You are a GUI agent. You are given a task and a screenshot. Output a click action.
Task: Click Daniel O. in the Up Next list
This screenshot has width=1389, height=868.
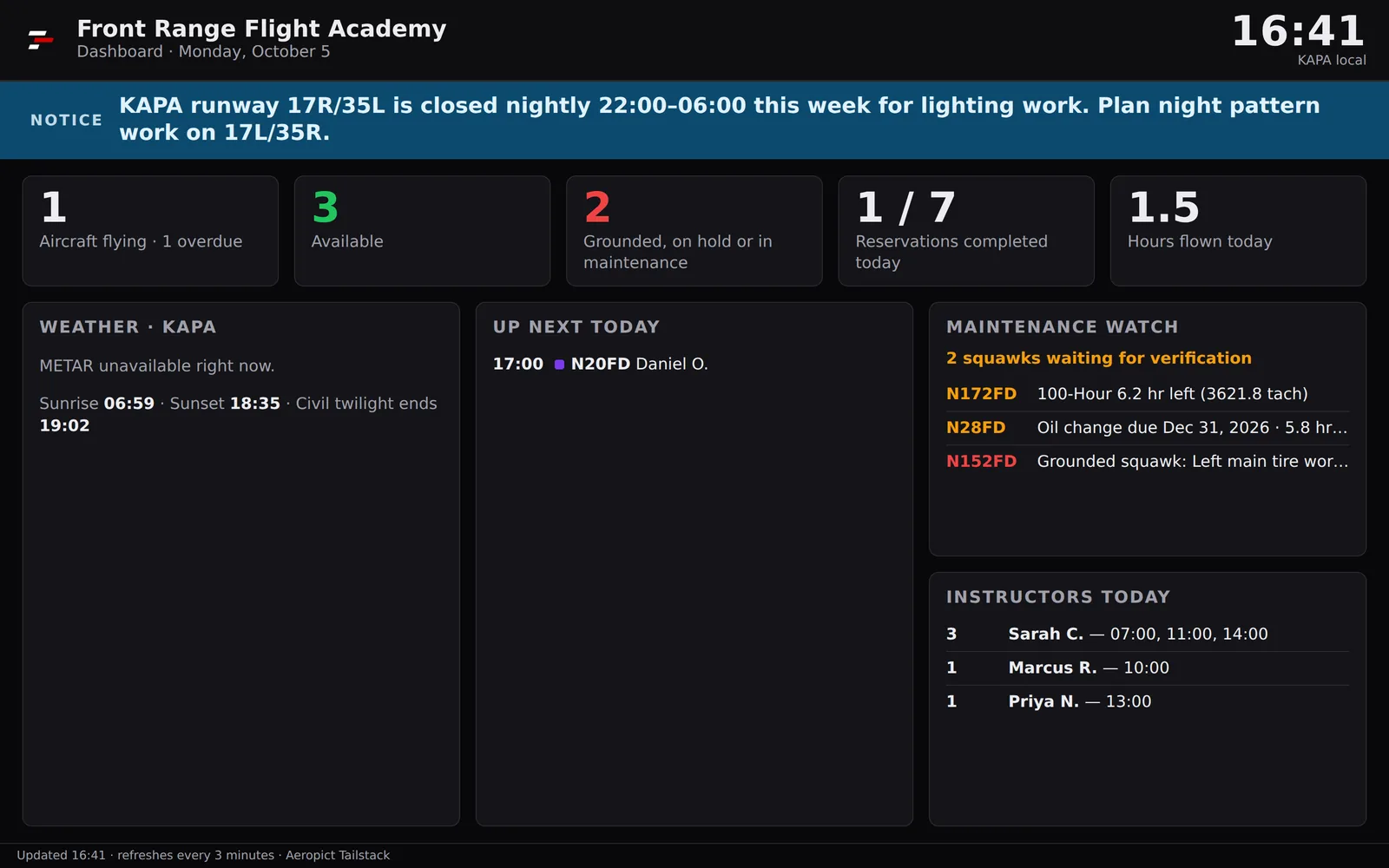[672, 365]
